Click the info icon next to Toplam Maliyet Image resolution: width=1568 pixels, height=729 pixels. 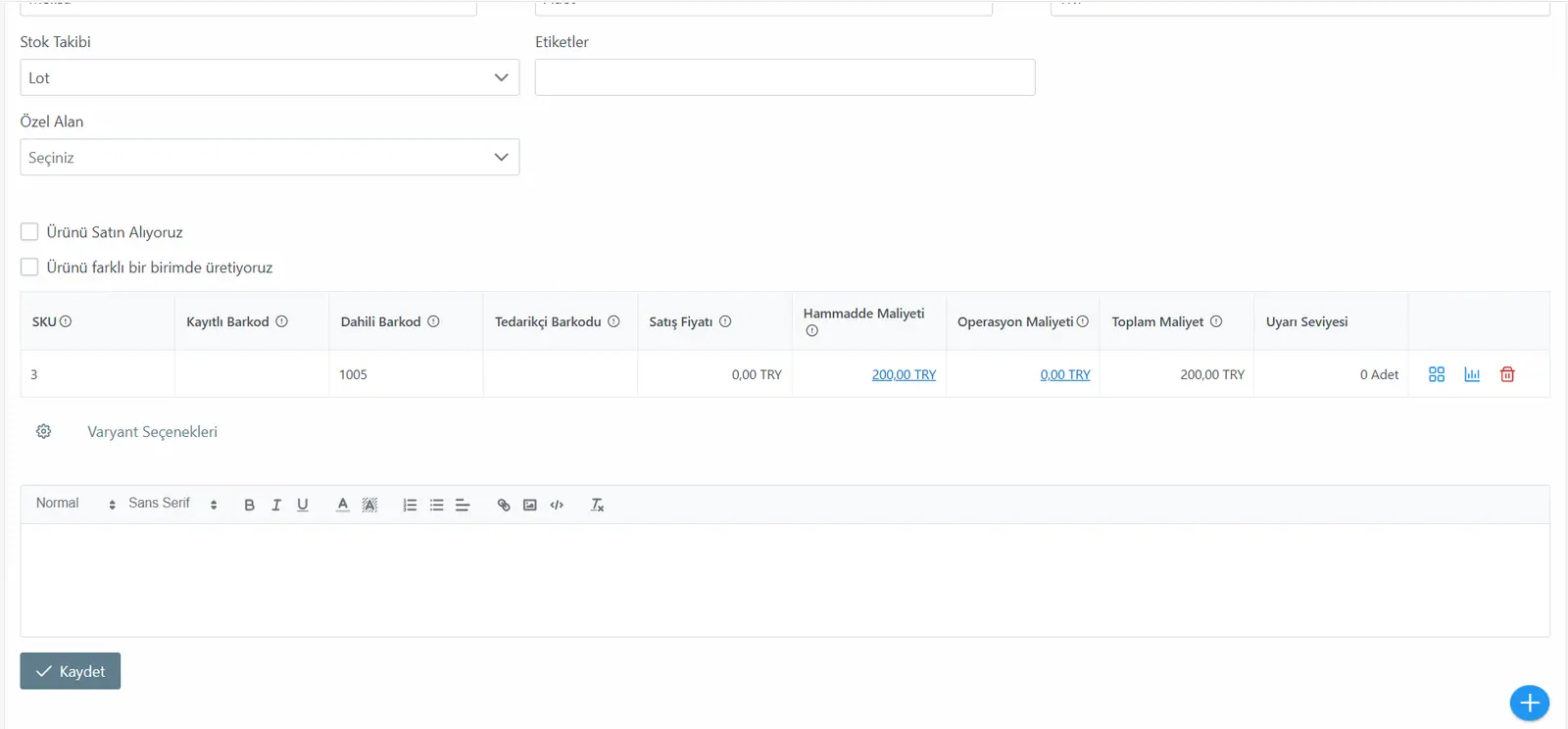coord(1216,321)
